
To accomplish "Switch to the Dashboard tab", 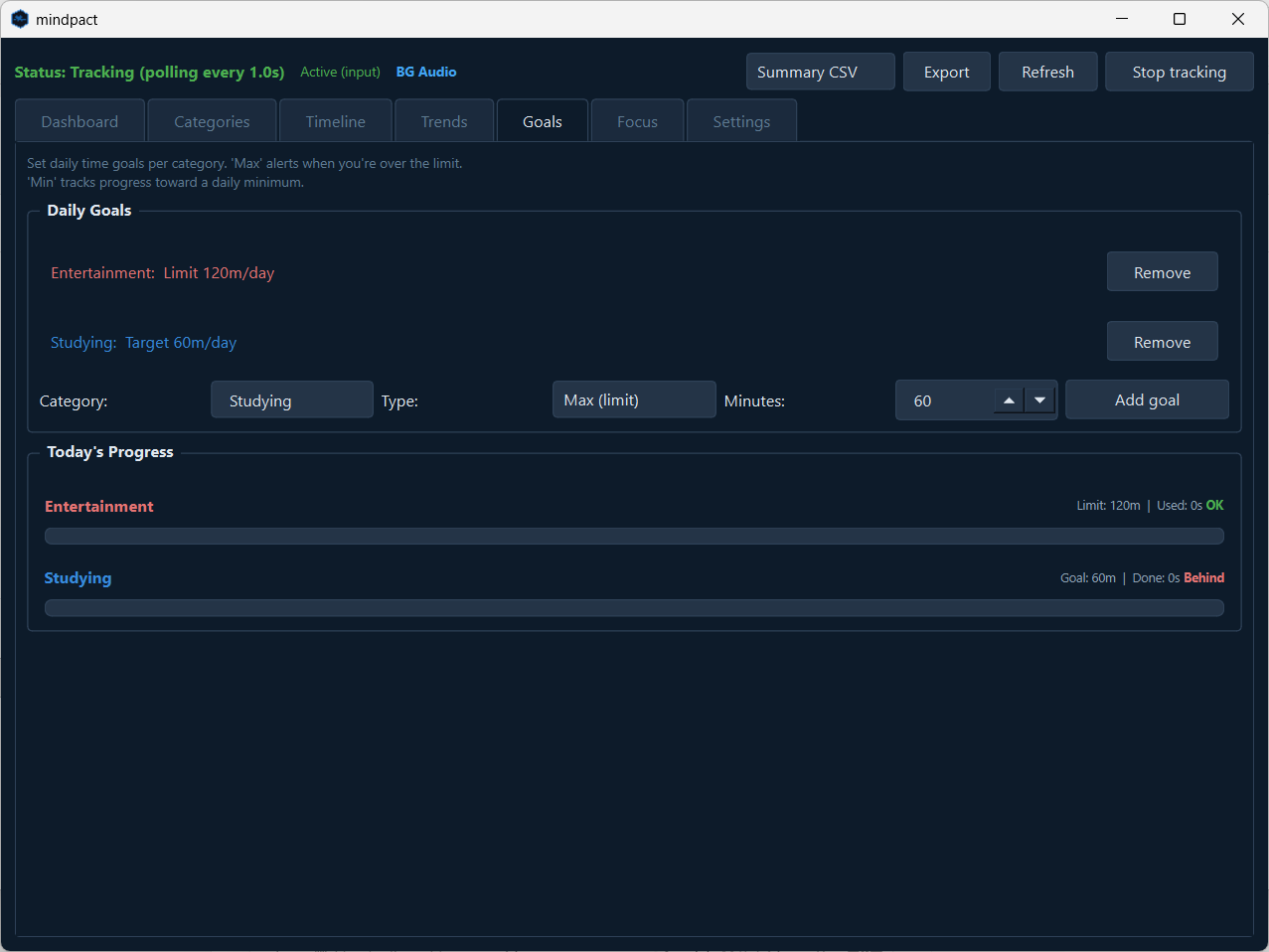I will (79, 121).
